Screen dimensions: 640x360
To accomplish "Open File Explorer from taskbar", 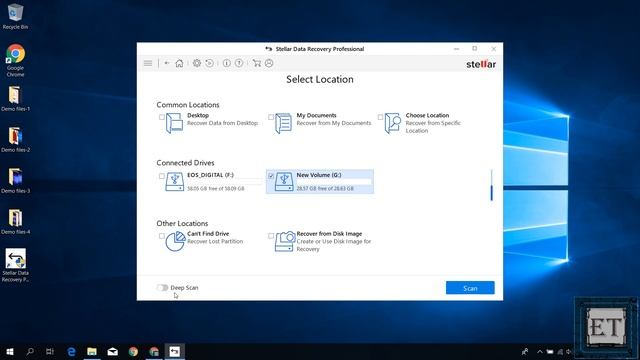I will coord(92,351).
